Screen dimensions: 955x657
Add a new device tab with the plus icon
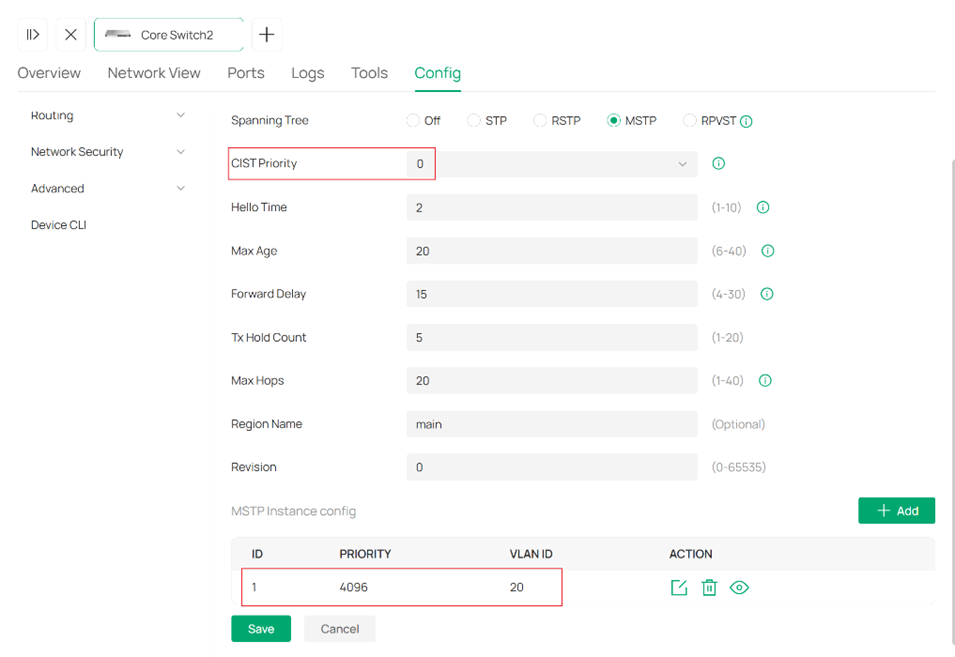point(266,35)
